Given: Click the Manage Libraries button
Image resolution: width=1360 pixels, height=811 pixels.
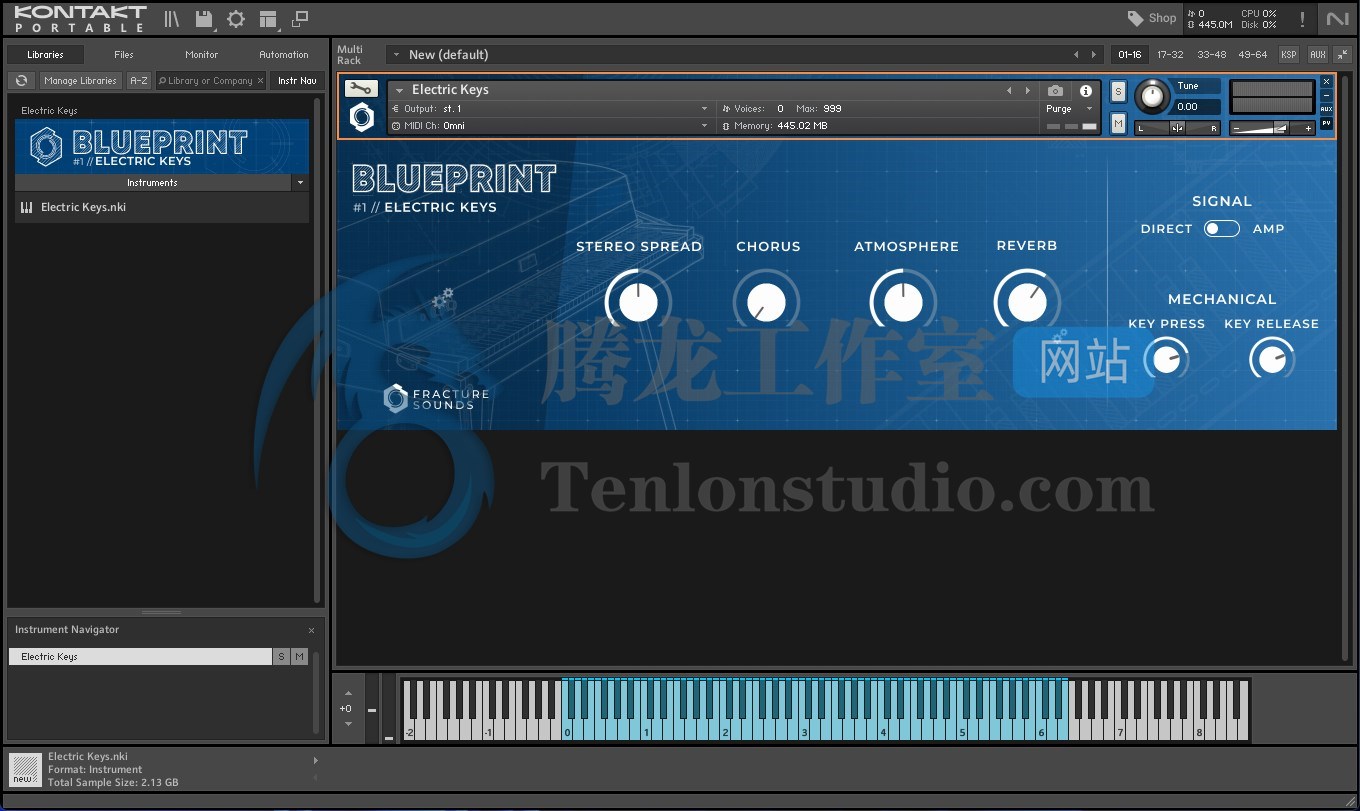Looking at the screenshot, I should [81, 81].
